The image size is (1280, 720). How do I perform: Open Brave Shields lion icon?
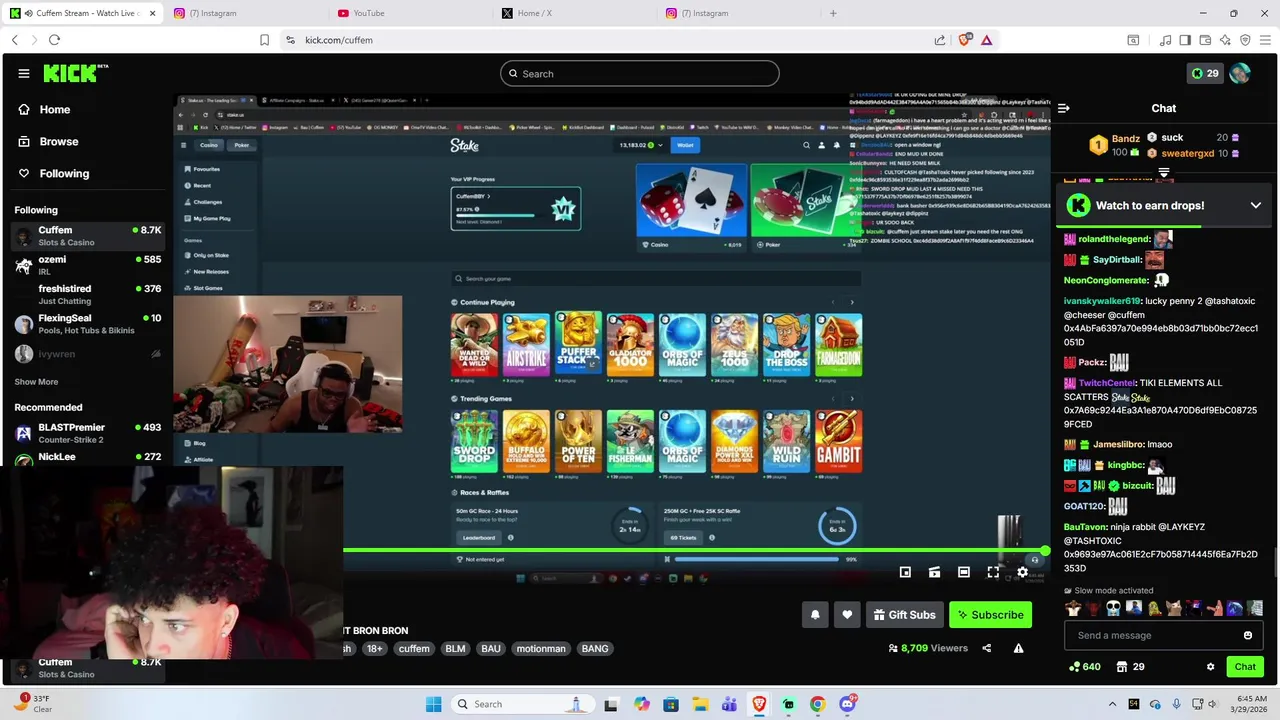tap(964, 40)
